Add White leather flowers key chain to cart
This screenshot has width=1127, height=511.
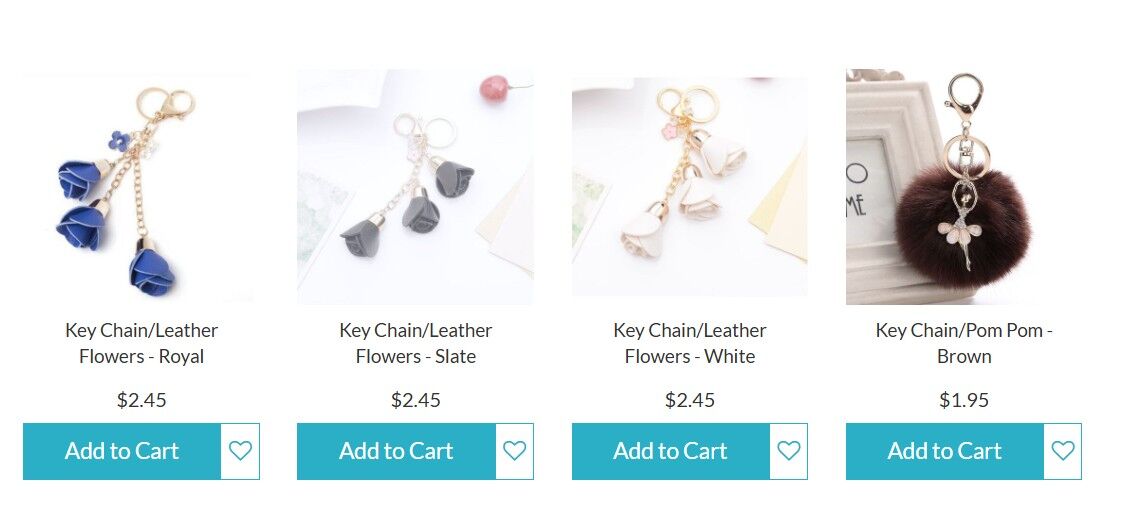(671, 451)
